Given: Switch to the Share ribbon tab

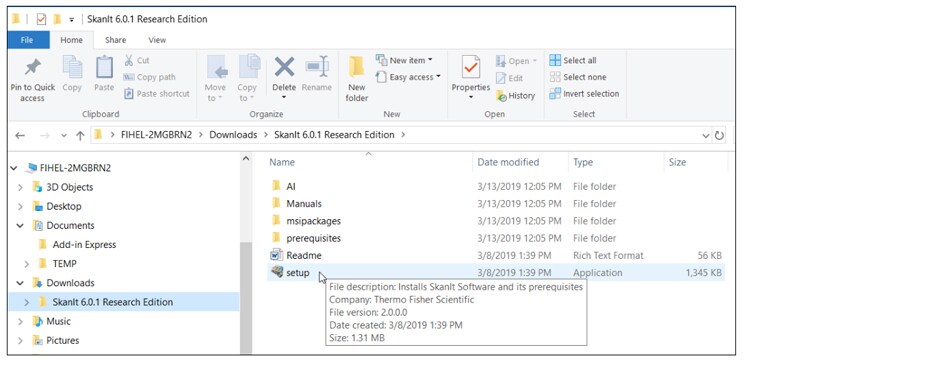Looking at the screenshot, I should coord(115,40).
